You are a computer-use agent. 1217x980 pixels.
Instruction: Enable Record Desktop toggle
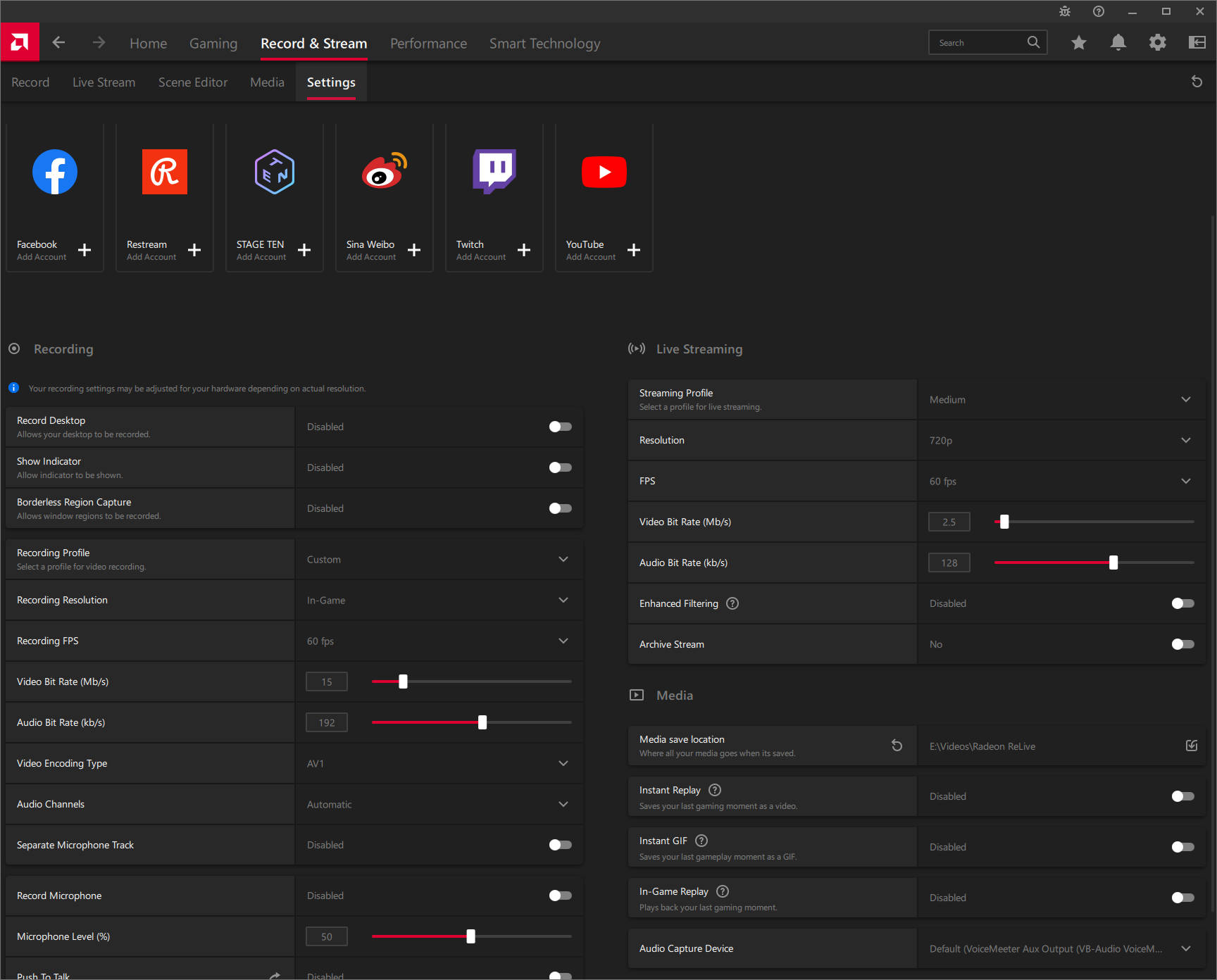click(561, 427)
